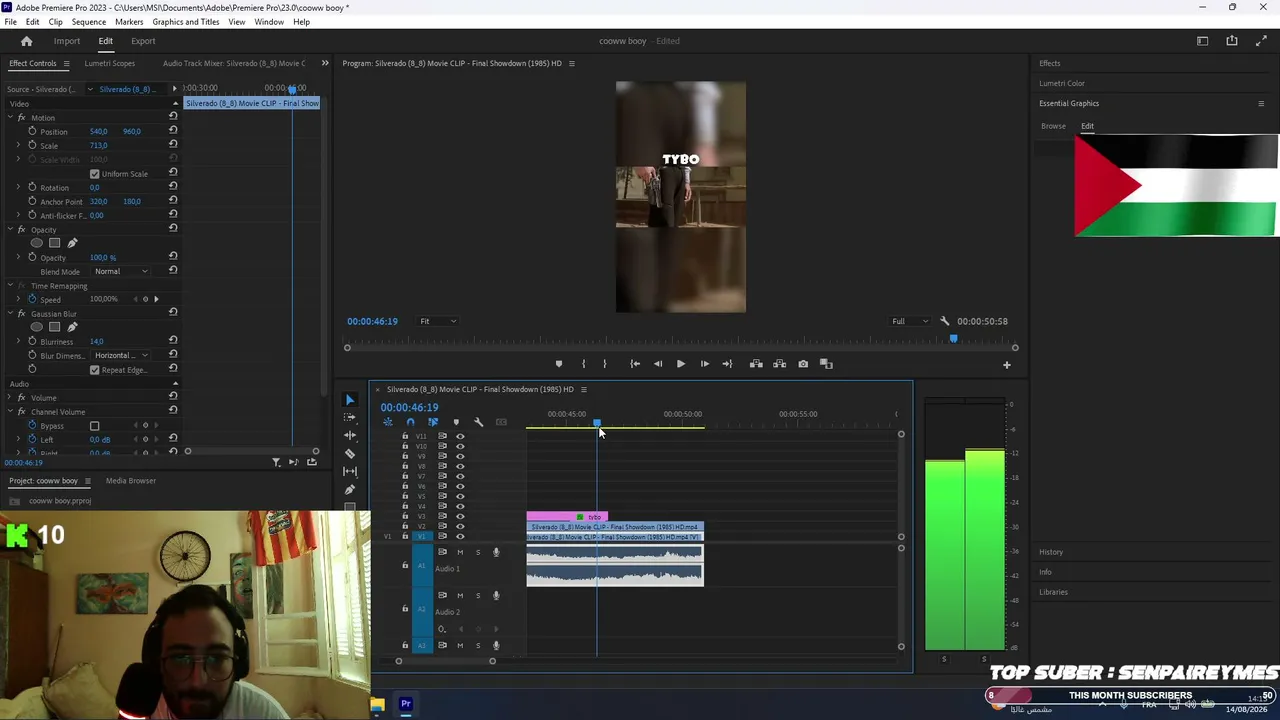Open the Blend Mode dropdown
Image resolution: width=1280 pixels, height=720 pixels.
tap(121, 271)
